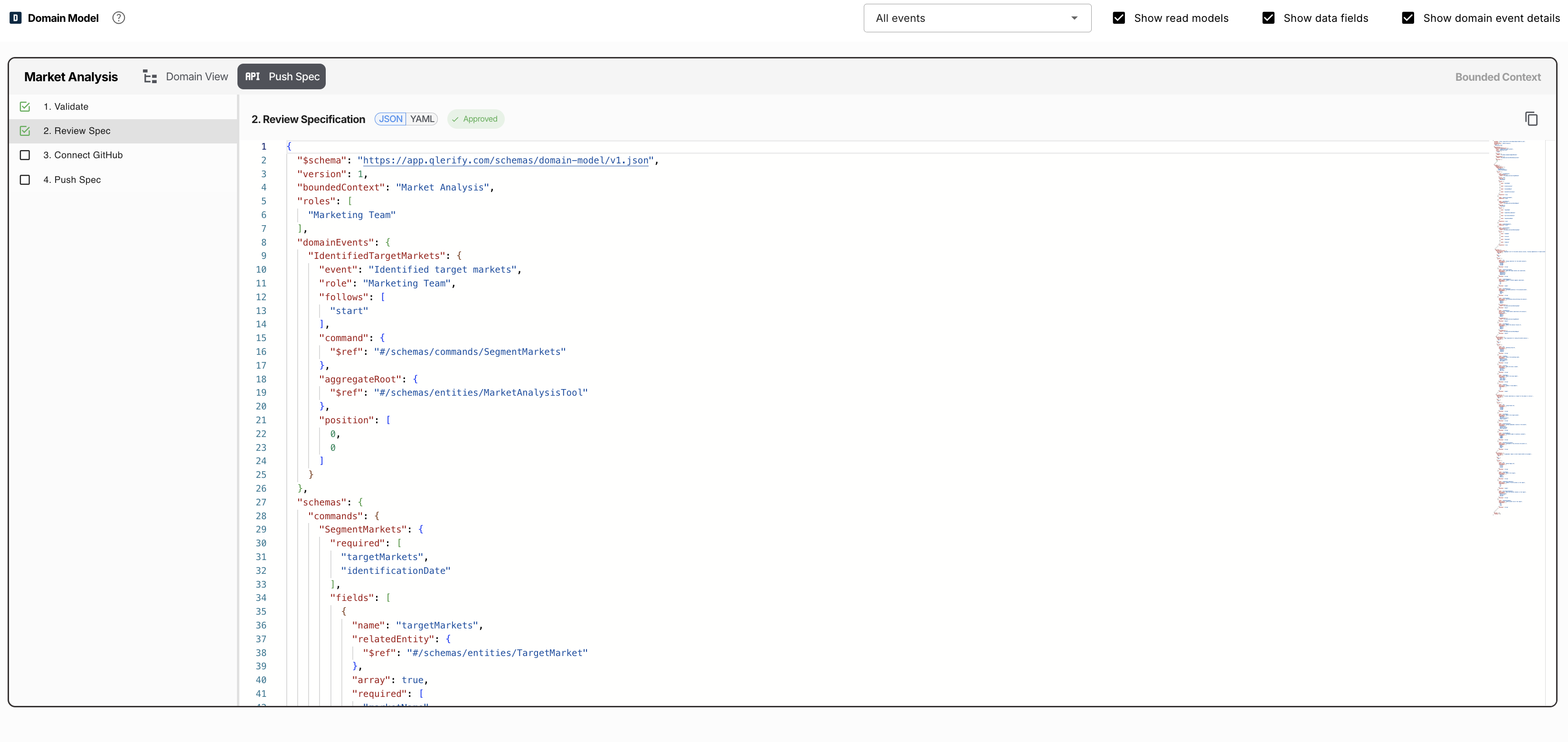Viewport: 1568px width, 742px height.
Task: Open the All events dropdown
Action: [977, 18]
